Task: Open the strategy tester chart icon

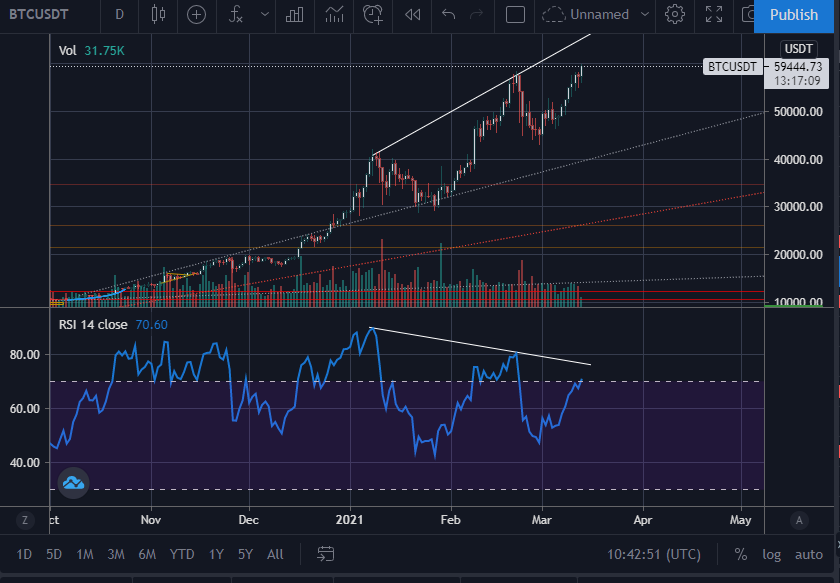Action: [x=334, y=14]
